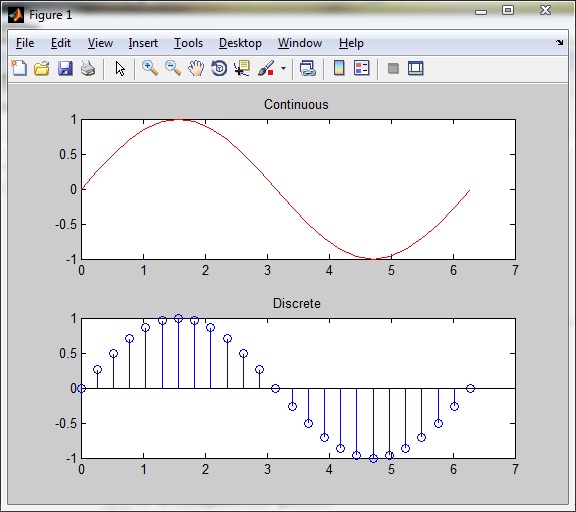The height and width of the screenshot is (512, 576).
Task: Activate the Zoom In magnifier tool
Action: coord(150,68)
